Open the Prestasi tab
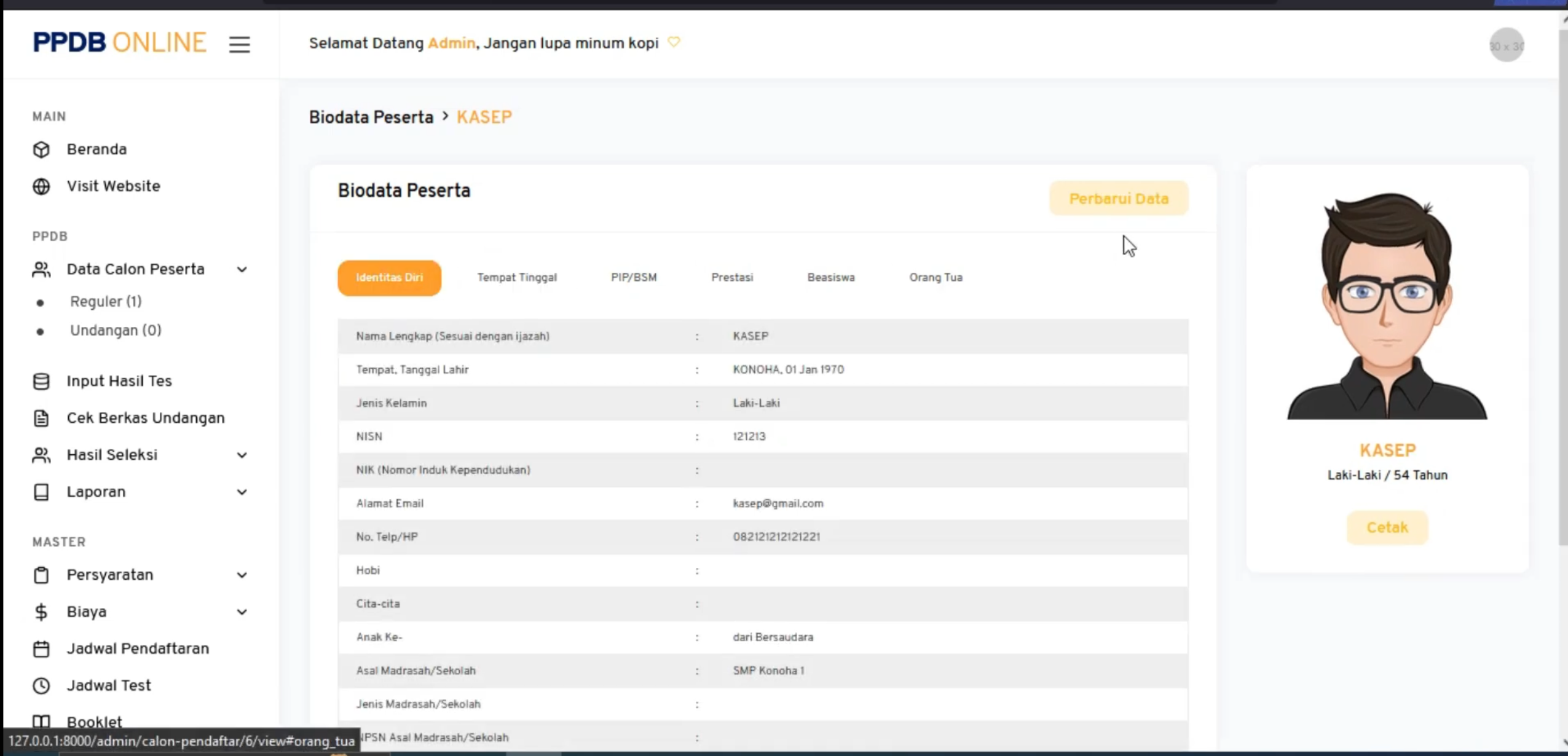 (732, 278)
